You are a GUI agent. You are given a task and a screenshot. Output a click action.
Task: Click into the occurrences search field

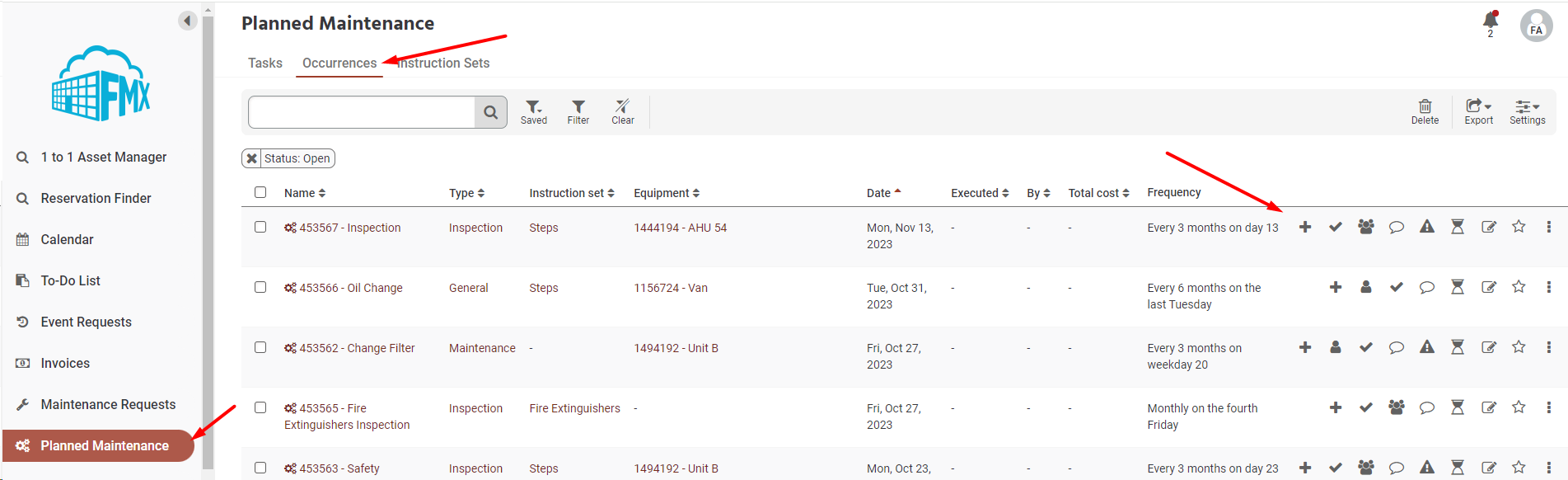[362, 112]
